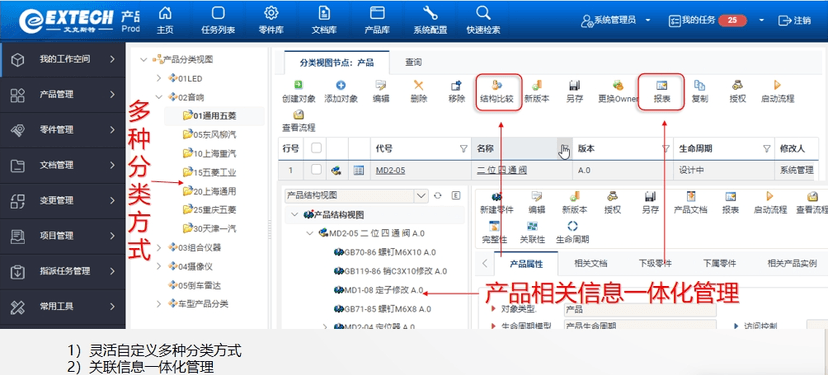Open 指派任务管理 in the left sidebar

tap(63, 271)
